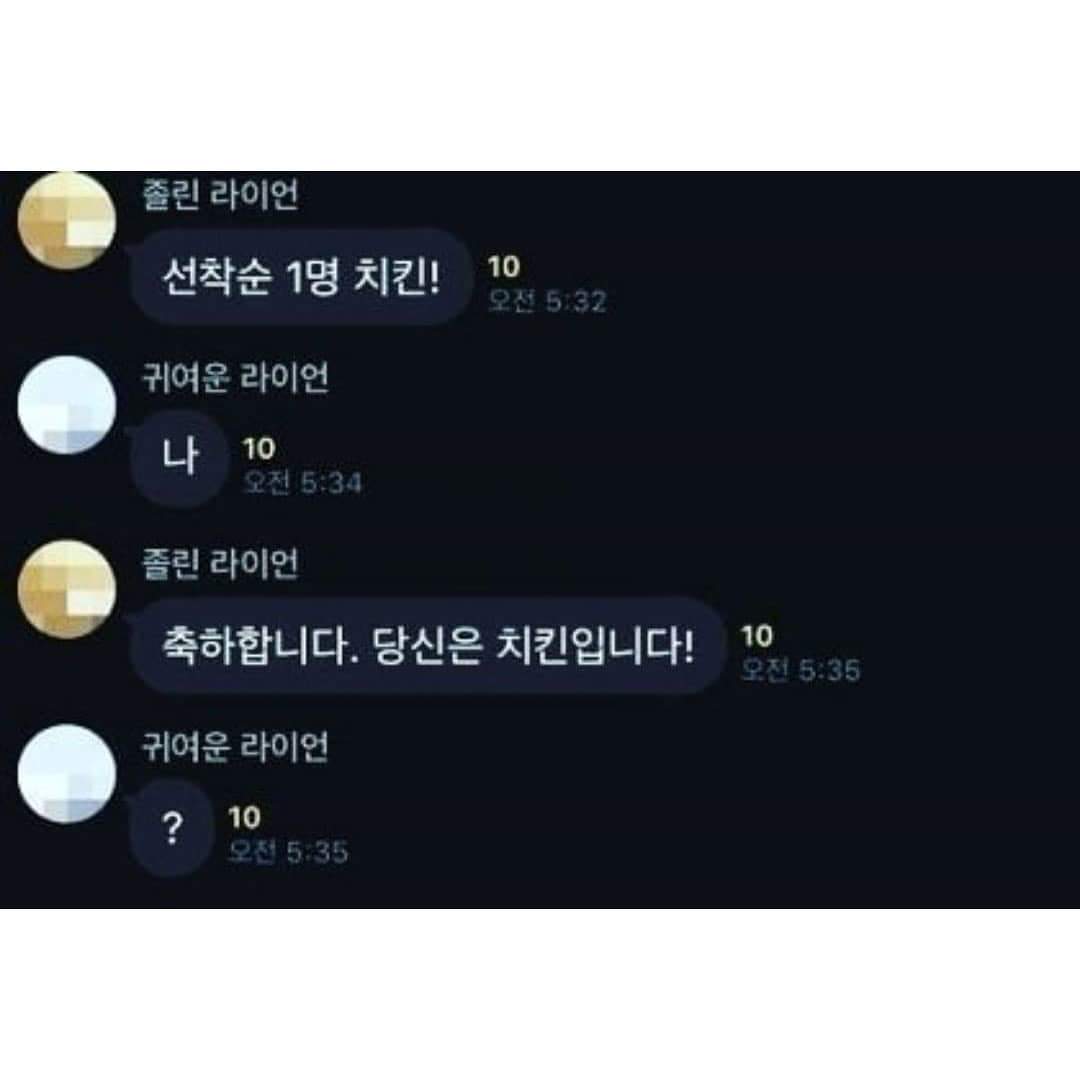The width and height of the screenshot is (1080, 1080).
Task: Click the 오전 5:35 timestamp after '치킨입니다!'
Action: (800, 670)
